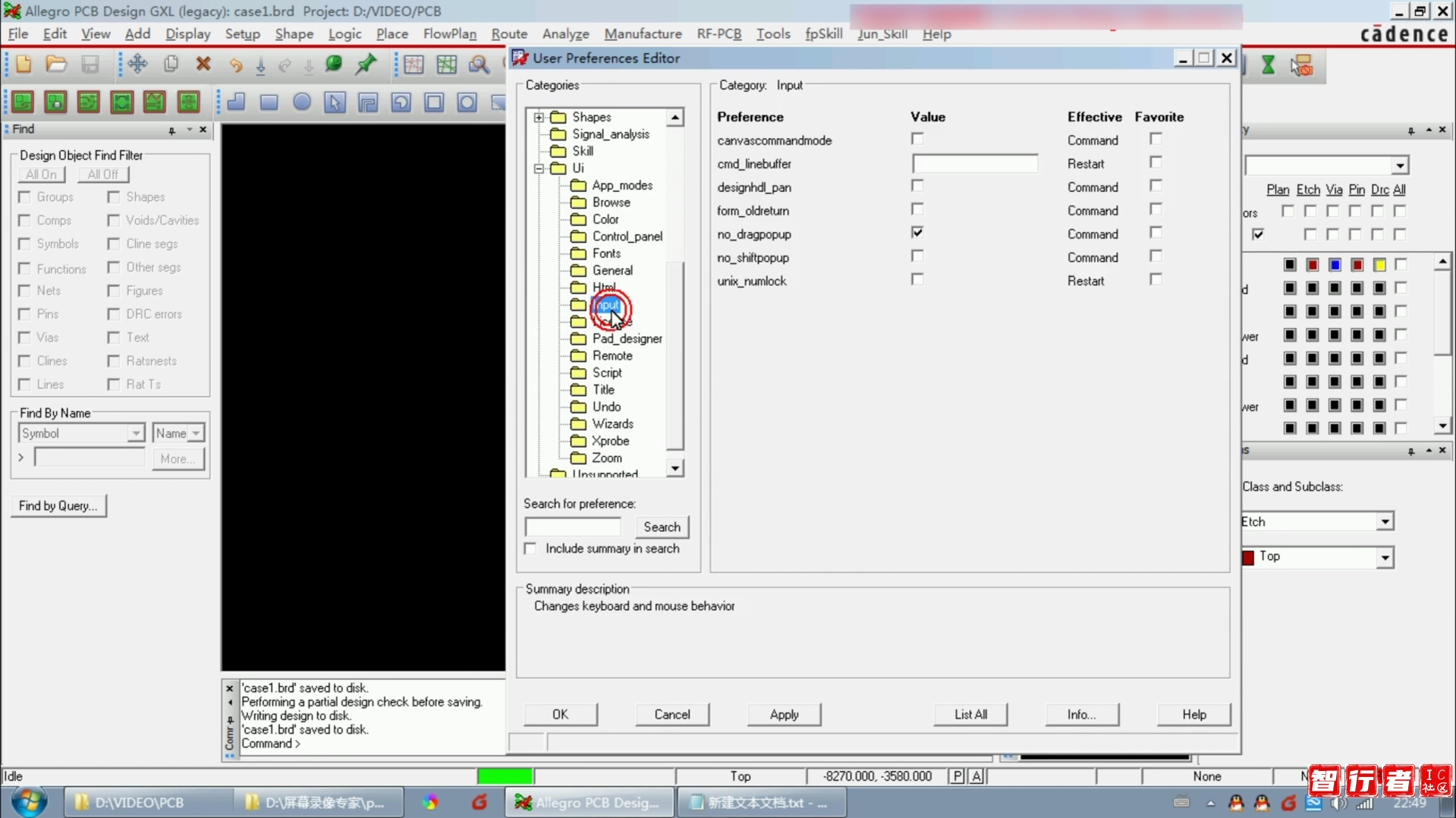Click the Find by Query button
Viewport: 1456px width, 818px height.
58,506
